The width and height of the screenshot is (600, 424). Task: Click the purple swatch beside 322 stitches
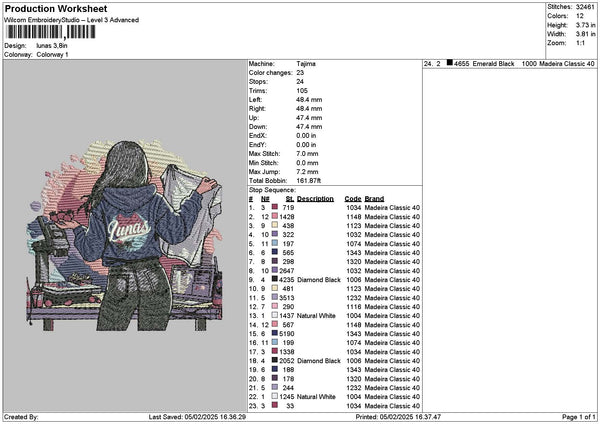(275, 234)
